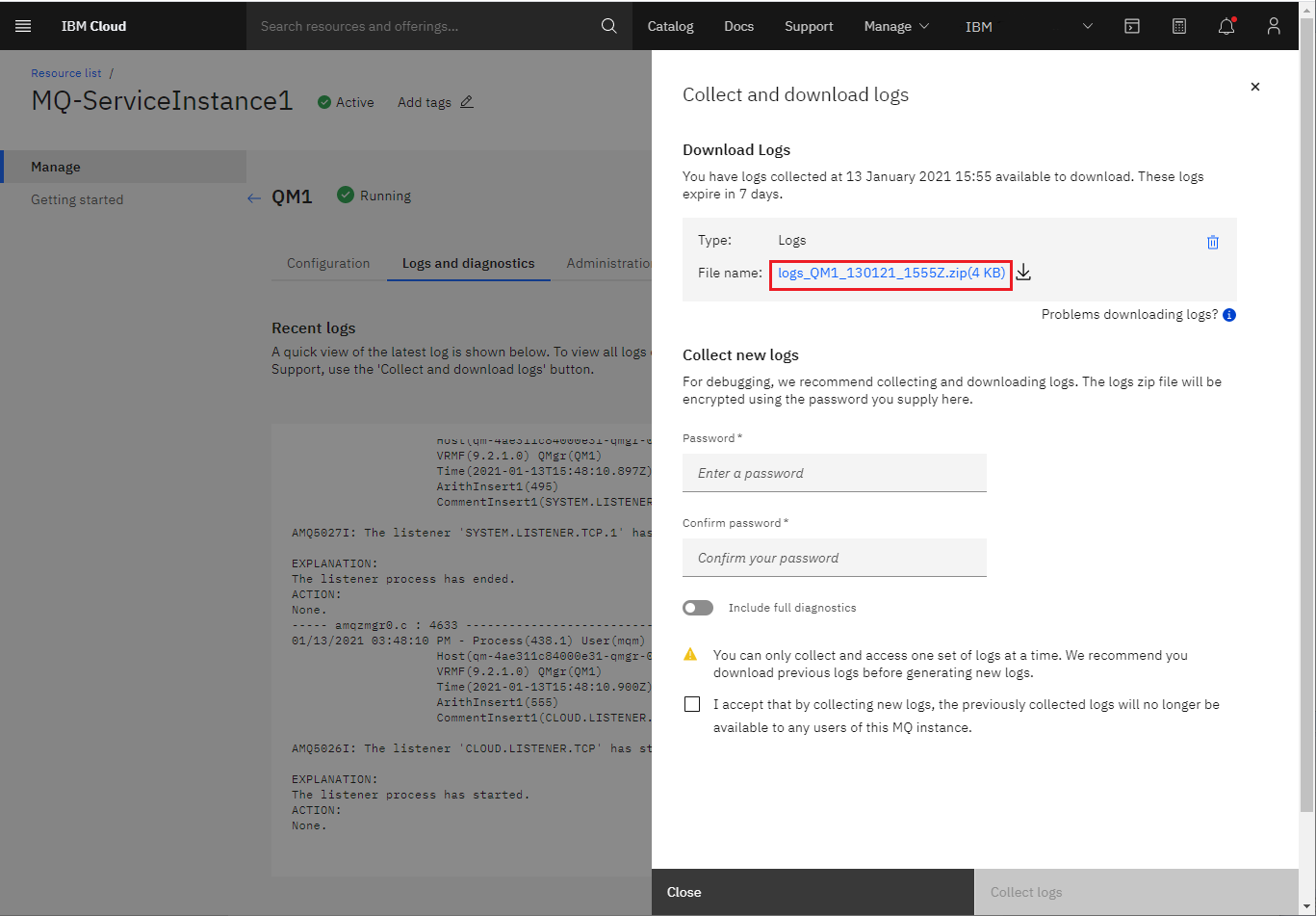Open the Docs menu item
Screen dimensions: 1316x916
point(739,26)
